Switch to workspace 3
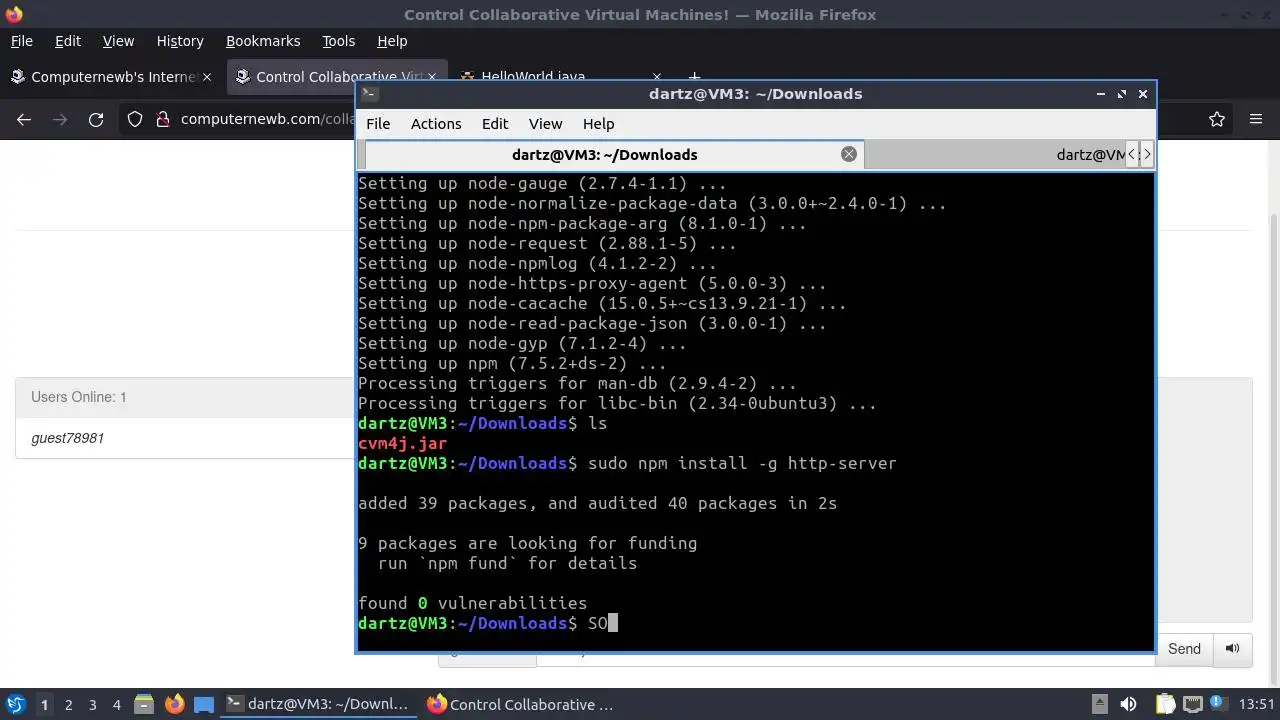 (x=92, y=705)
